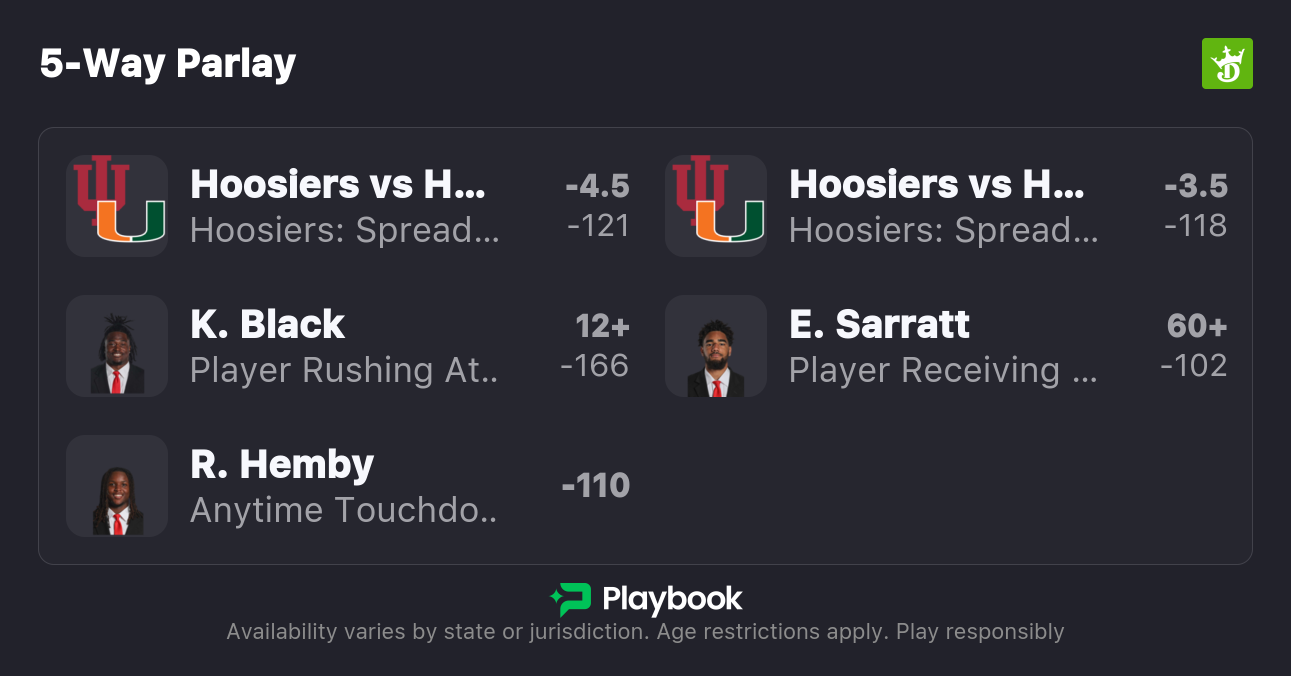This screenshot has height=676, width=1291.
Task: Open the R. Hemby player name
Action: (x=282, y=464)
